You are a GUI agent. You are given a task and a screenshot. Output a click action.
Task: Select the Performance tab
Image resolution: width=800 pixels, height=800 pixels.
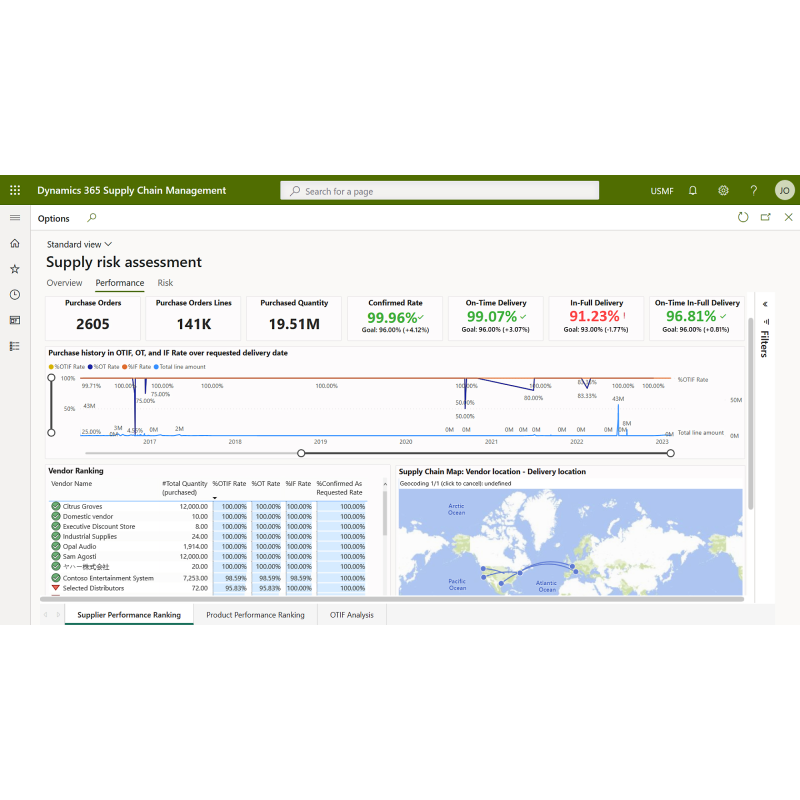point(120,283)
